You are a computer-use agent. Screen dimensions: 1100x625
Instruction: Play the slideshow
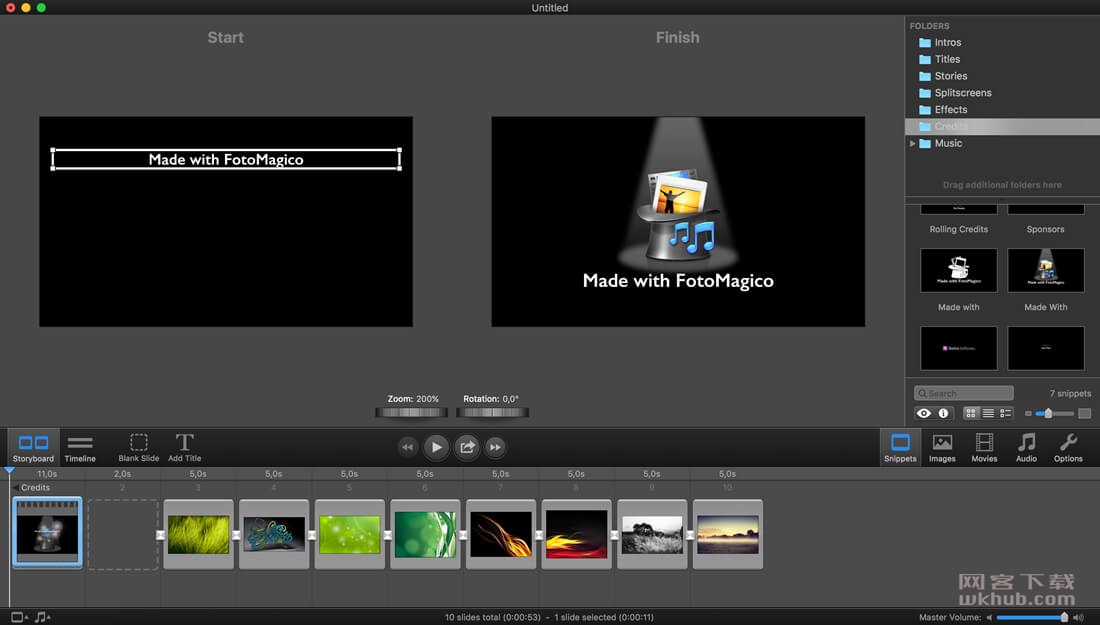point(436,447)
